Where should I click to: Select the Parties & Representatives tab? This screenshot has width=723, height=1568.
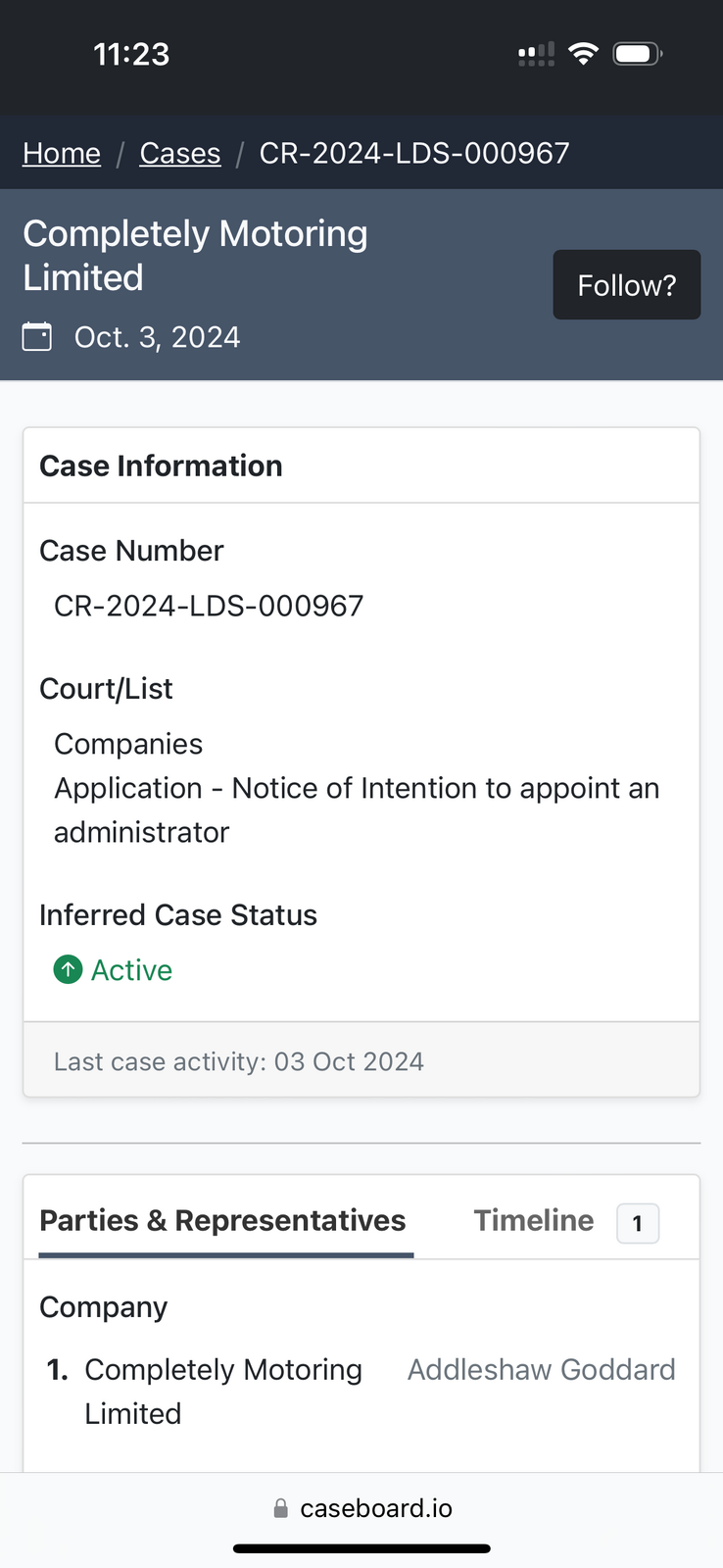pos(222,1220)
